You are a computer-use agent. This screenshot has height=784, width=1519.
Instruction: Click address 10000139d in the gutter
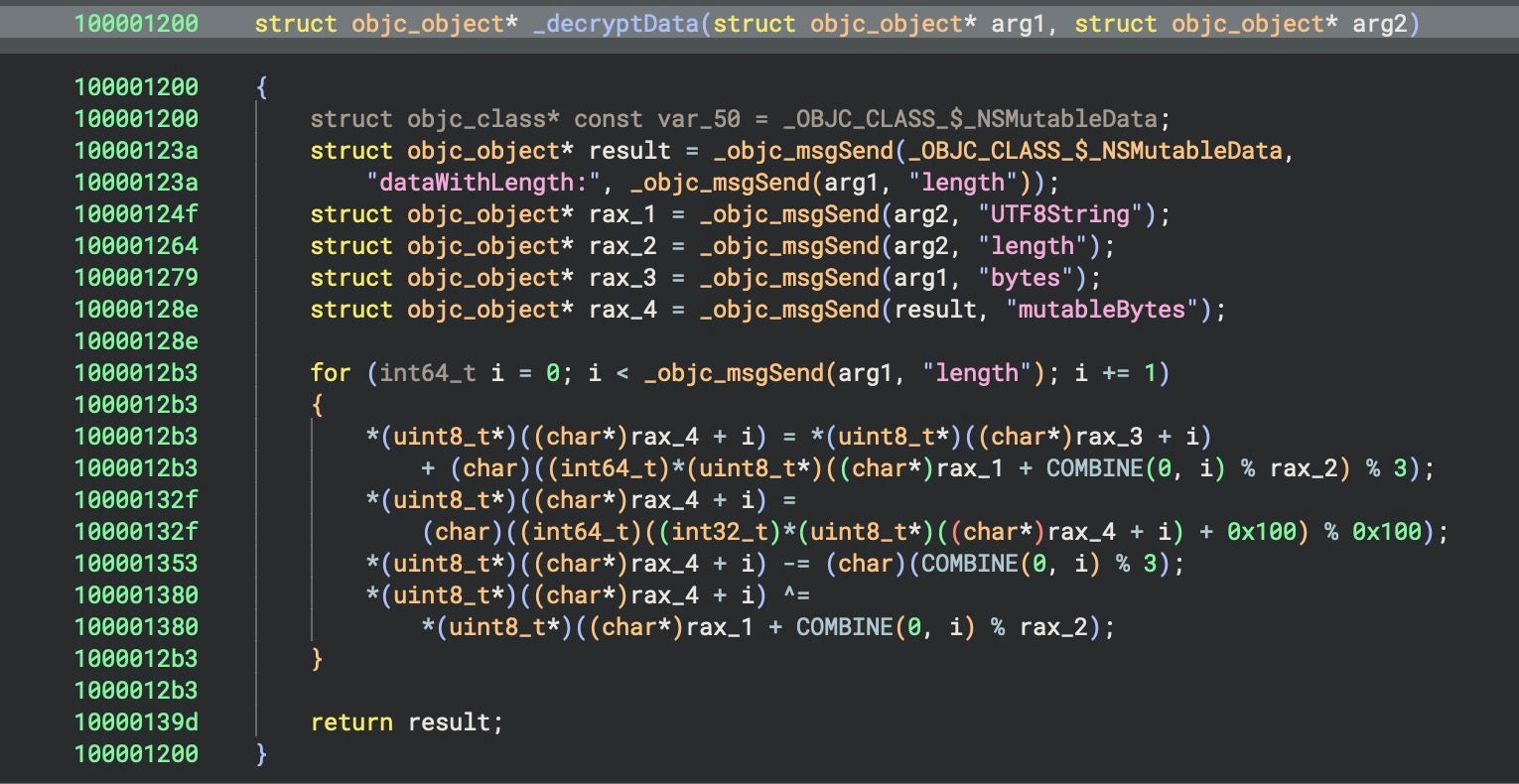[x=136, y=722]
